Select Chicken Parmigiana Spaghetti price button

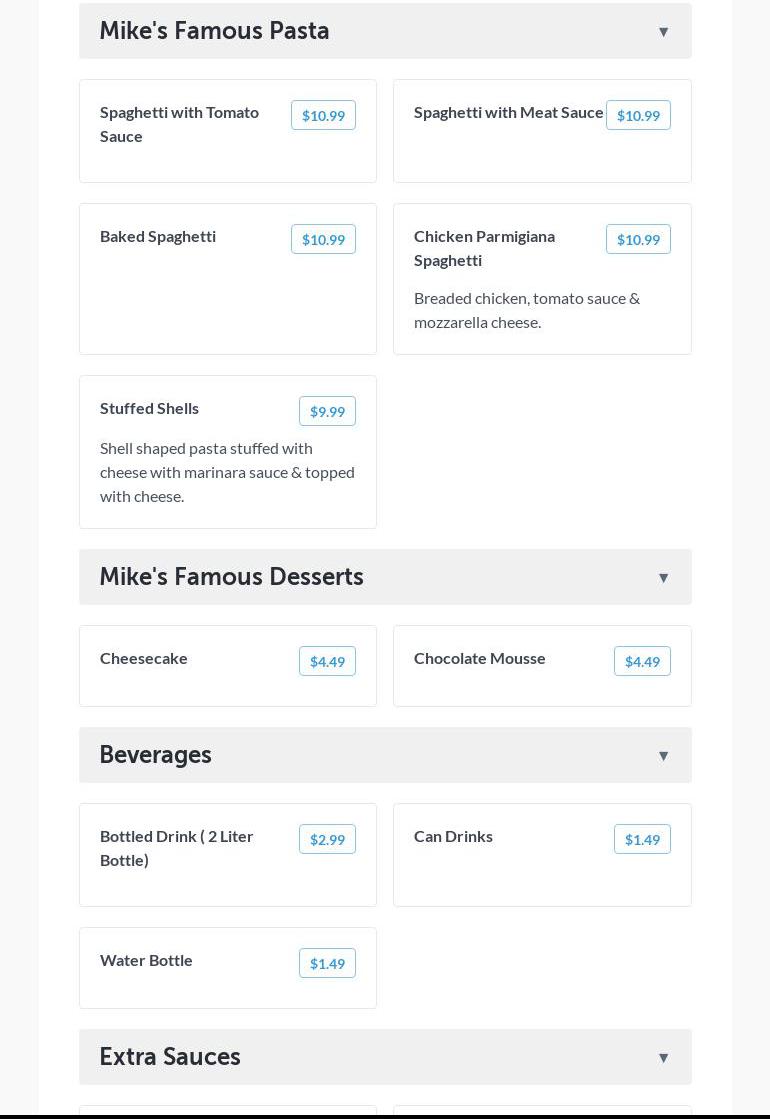pos(638,240)
